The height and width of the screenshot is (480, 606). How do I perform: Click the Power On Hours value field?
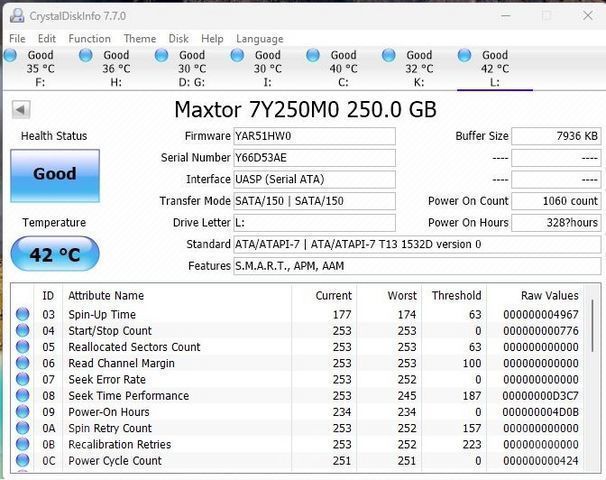click(556, 223)
